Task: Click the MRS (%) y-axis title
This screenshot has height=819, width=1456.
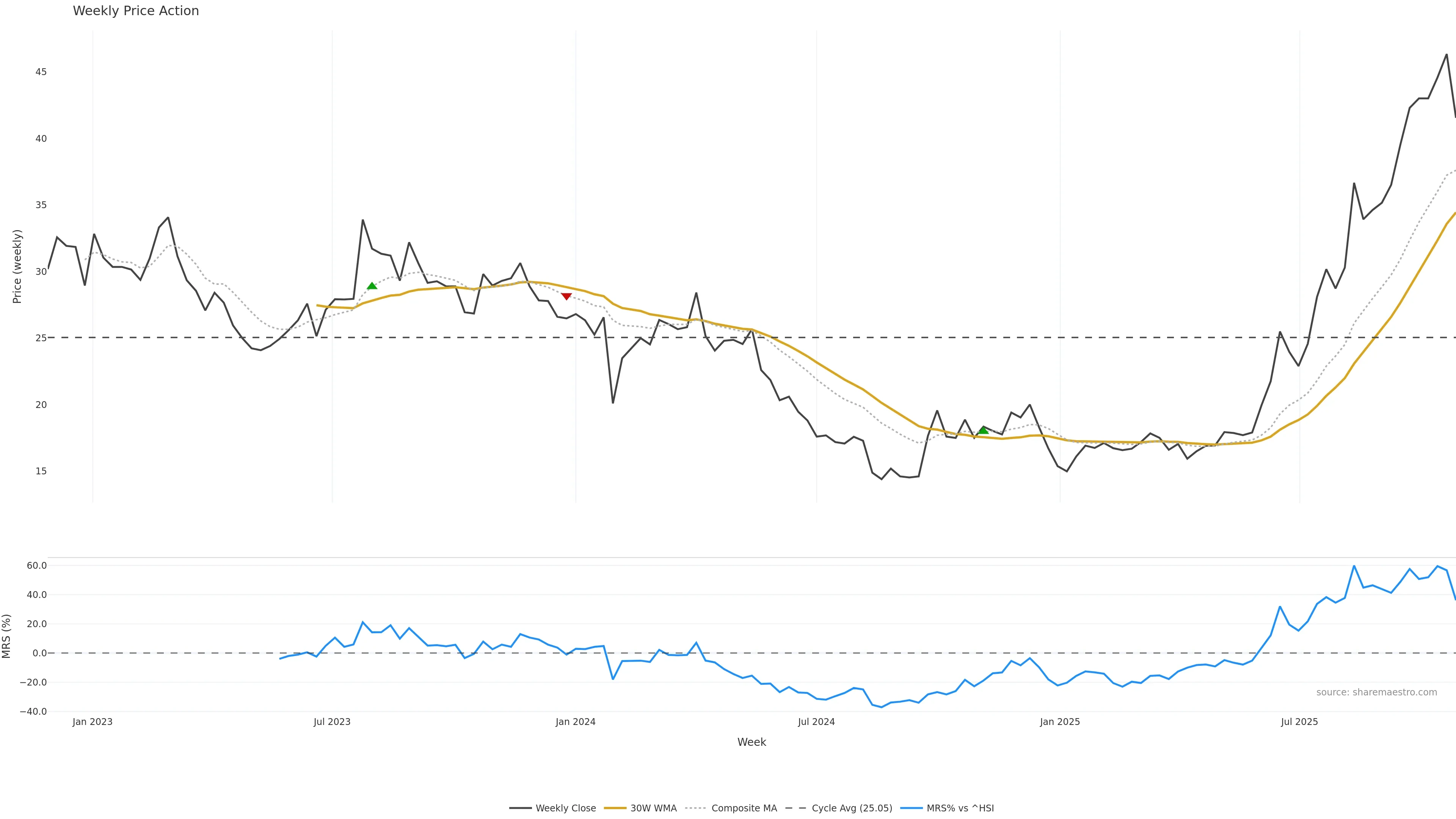Action: 7,636
